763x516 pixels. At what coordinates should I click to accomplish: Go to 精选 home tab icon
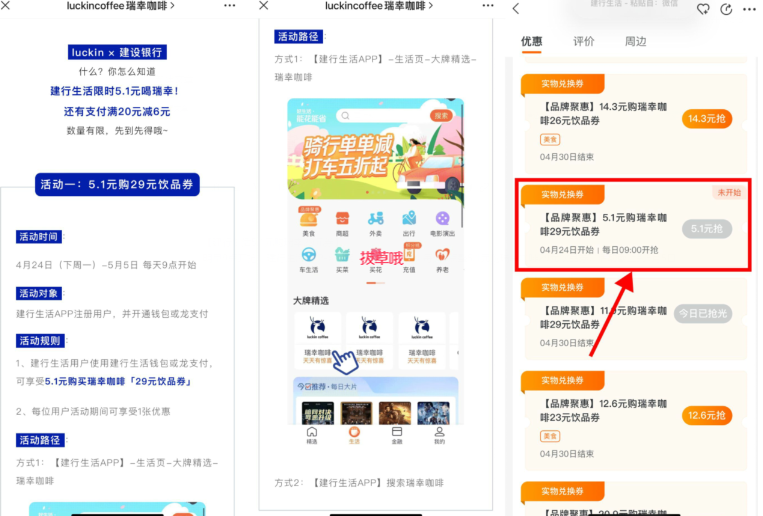[312, 432]
